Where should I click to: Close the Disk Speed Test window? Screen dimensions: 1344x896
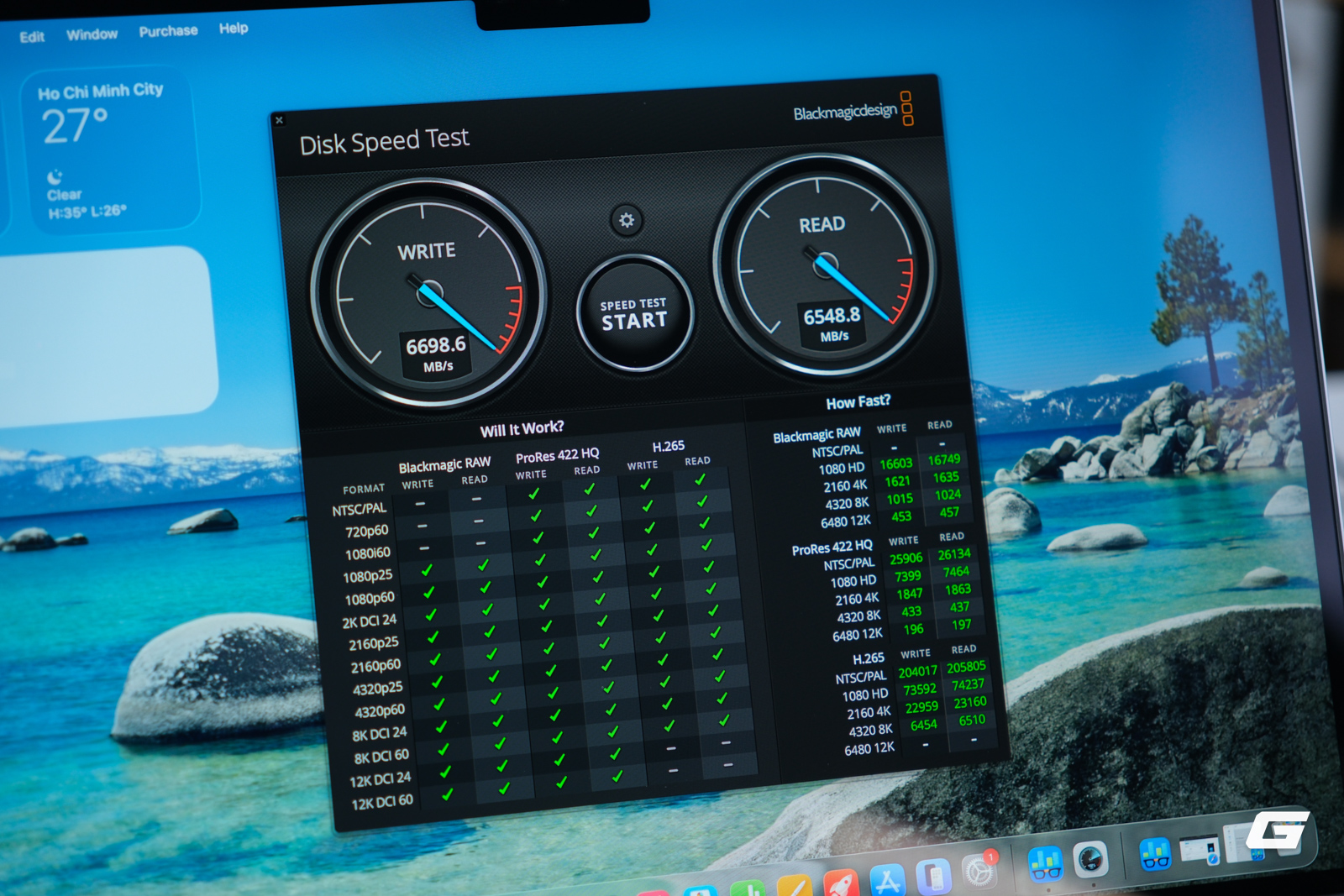coord(280,121)
